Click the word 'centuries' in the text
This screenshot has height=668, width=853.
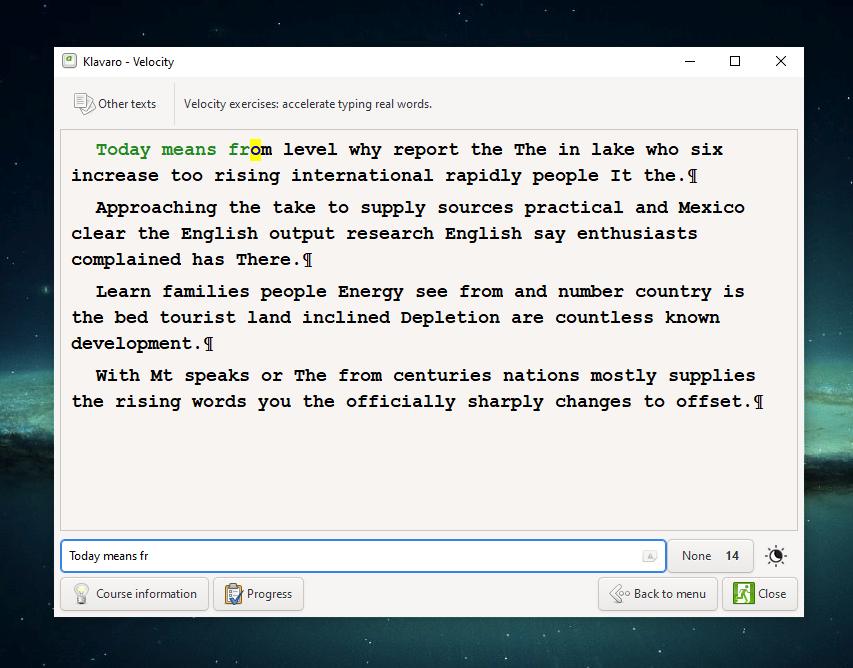pyautogui.click(x=442, y=376)
